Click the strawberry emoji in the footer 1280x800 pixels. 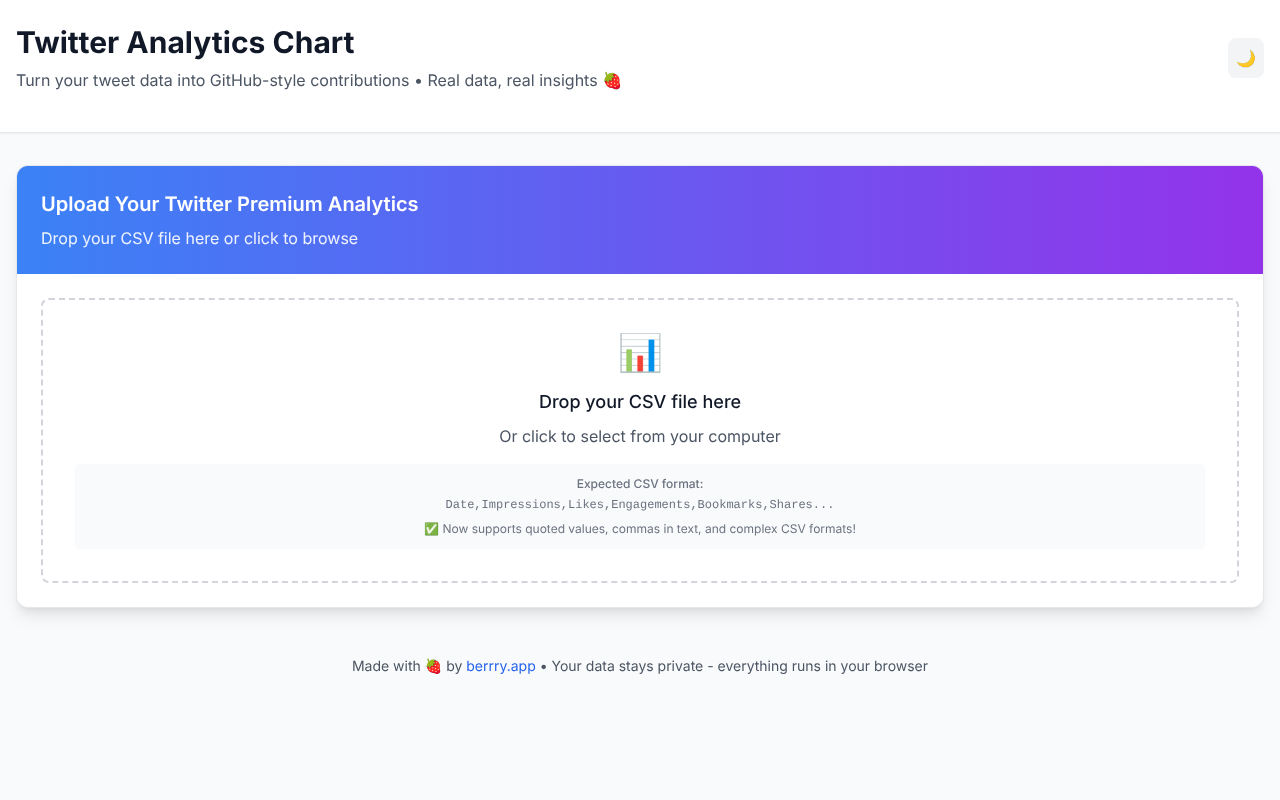[433, 665]
